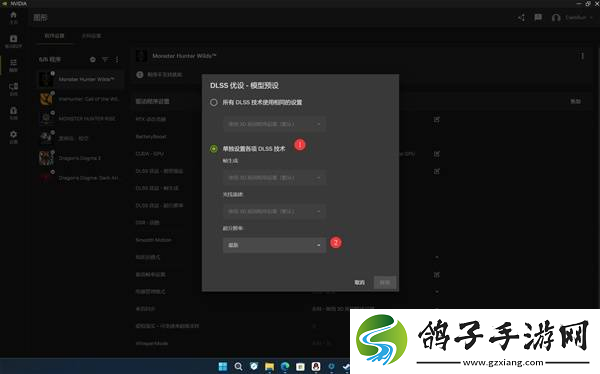Select the same settings for all DLSS radio
The width and height of the screenshot is (600, 374).
214,103
